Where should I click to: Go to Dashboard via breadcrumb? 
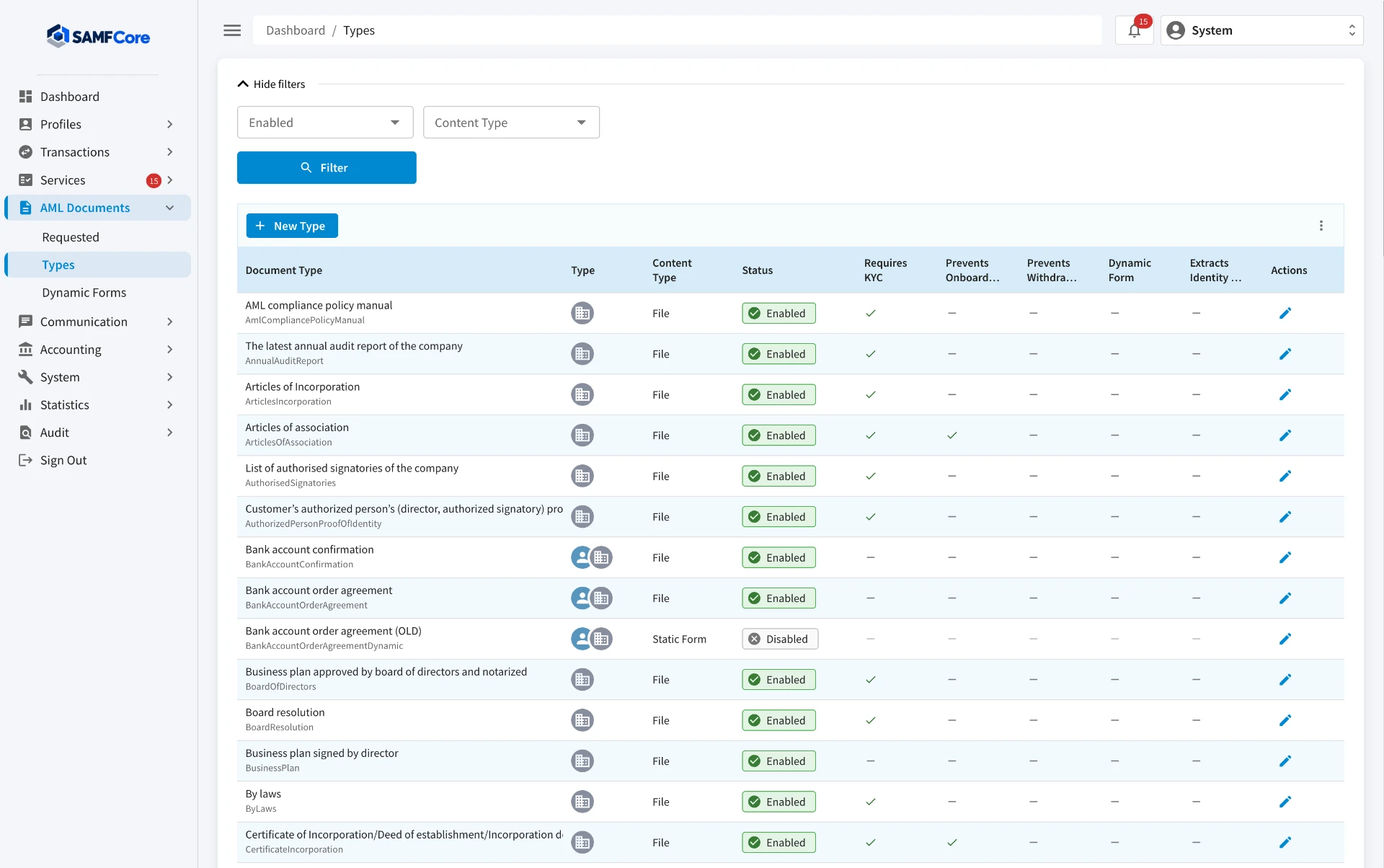tap(296, 30)
